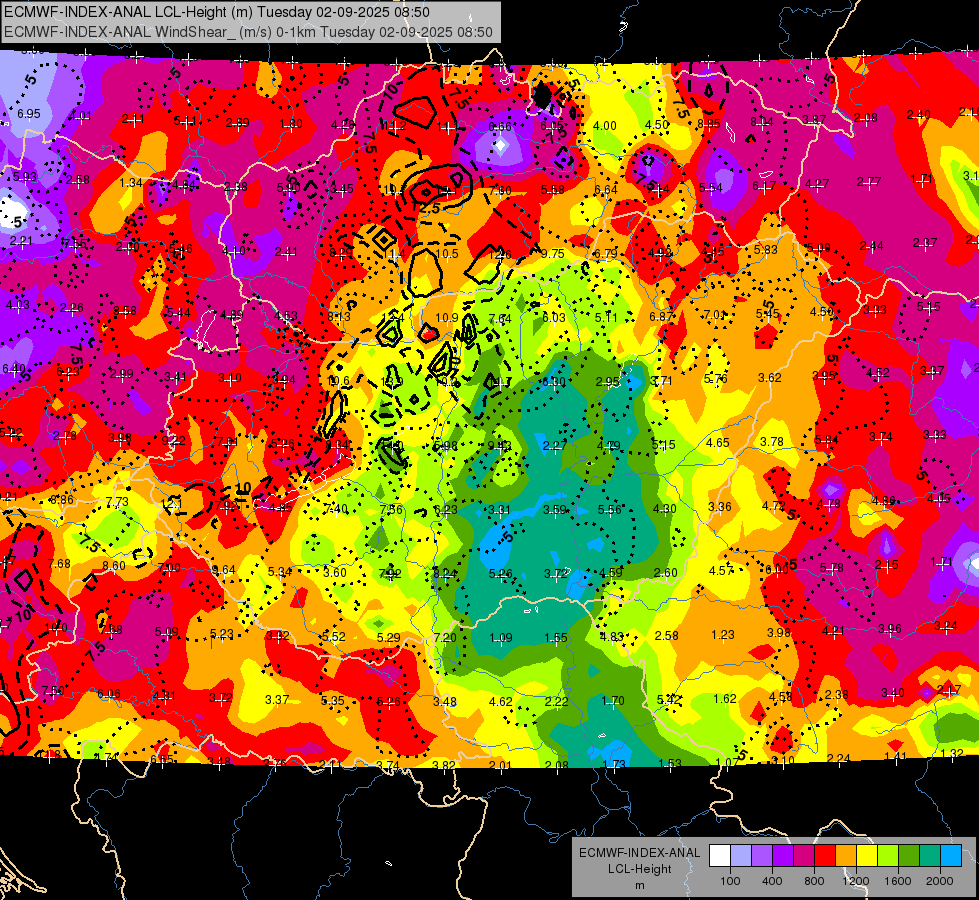This screenshot has height=900, width=979.
Task: Click the grid value 7.64
Action: 500,319
